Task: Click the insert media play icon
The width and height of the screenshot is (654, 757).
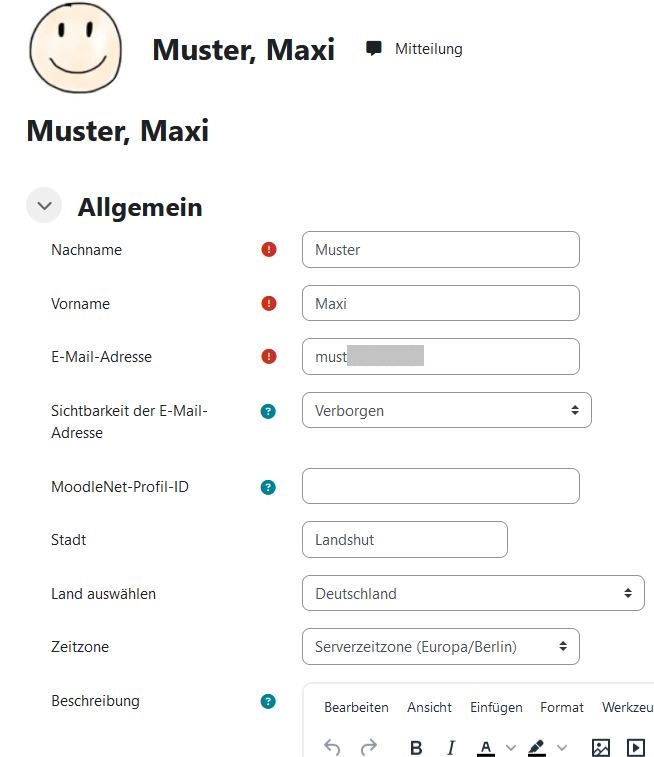Action: tap(635, 747)
